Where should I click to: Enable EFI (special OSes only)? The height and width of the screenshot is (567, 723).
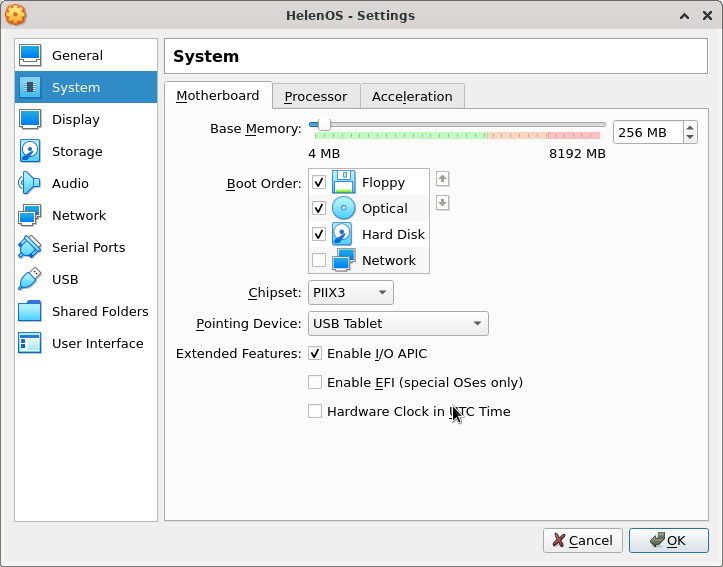(x=315, y=383)
